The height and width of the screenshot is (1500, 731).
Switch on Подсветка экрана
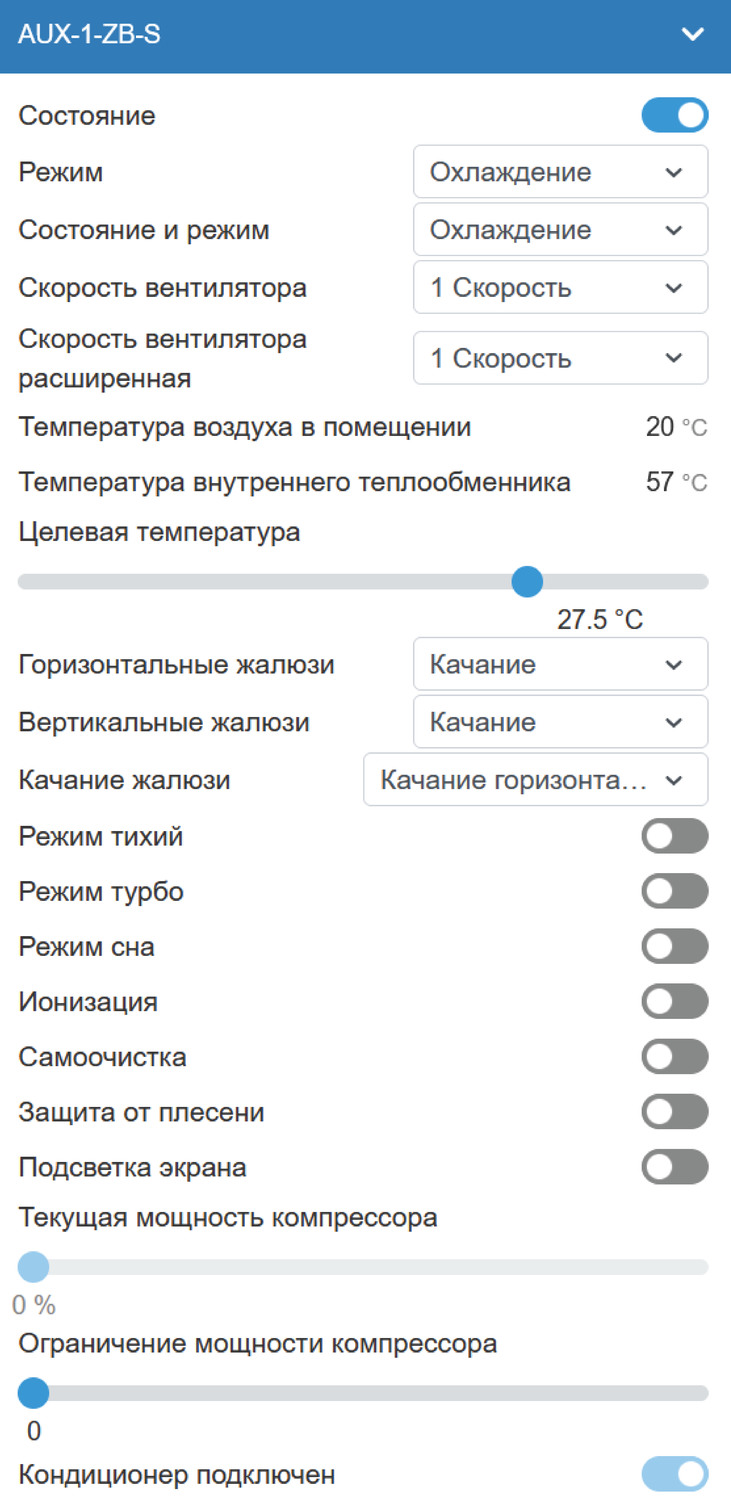pyautogui.click(x=675, y=1167)
